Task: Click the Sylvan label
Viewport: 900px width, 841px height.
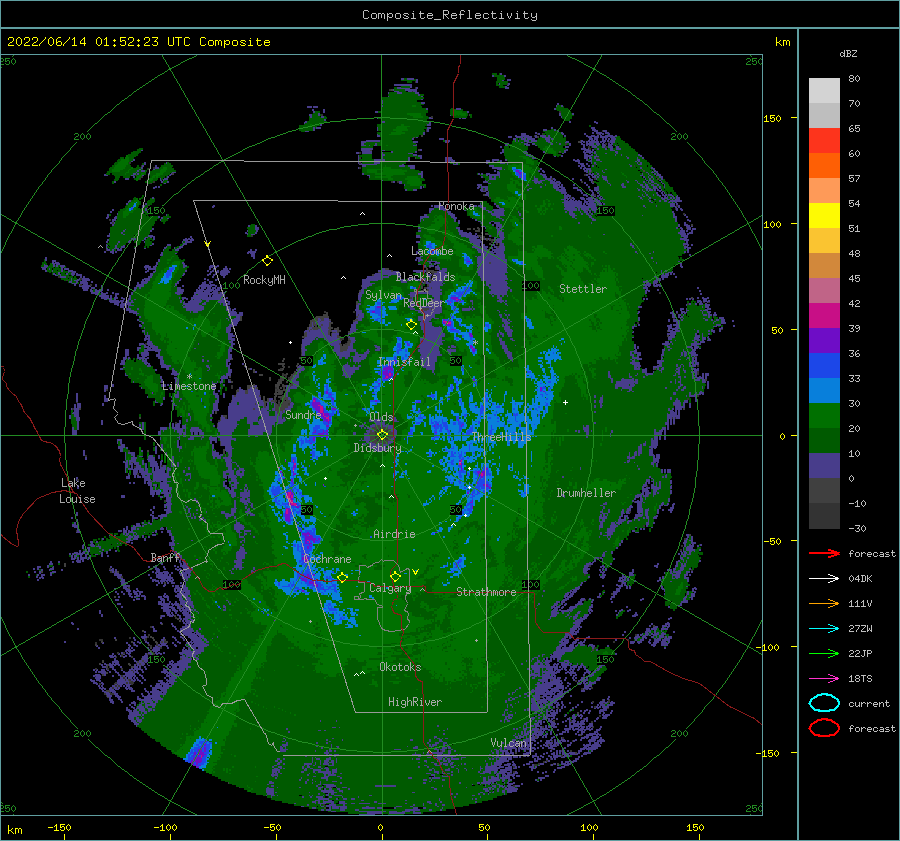Action: (x=383, y=295)
